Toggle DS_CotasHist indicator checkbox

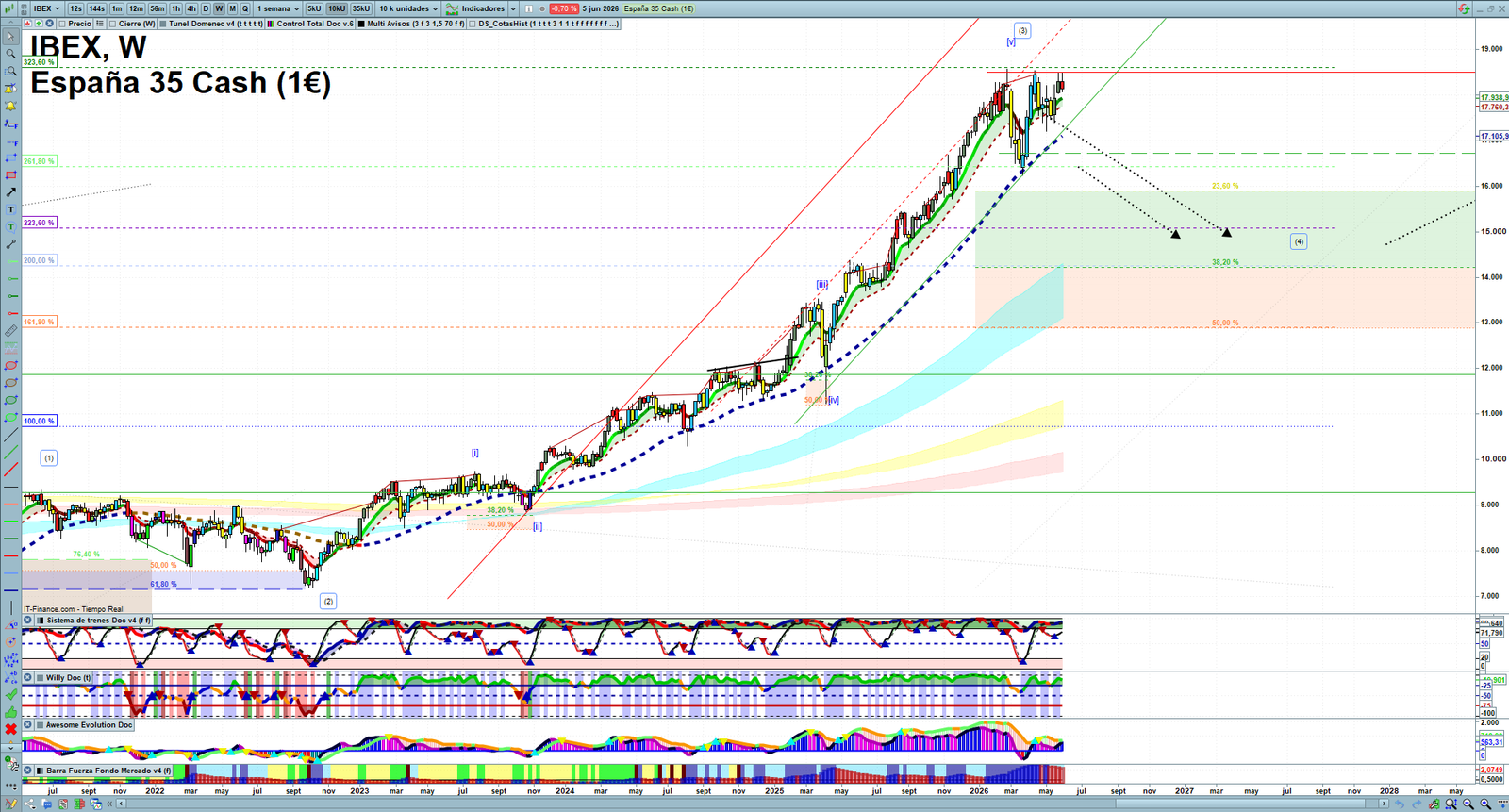tap(473, 24)
